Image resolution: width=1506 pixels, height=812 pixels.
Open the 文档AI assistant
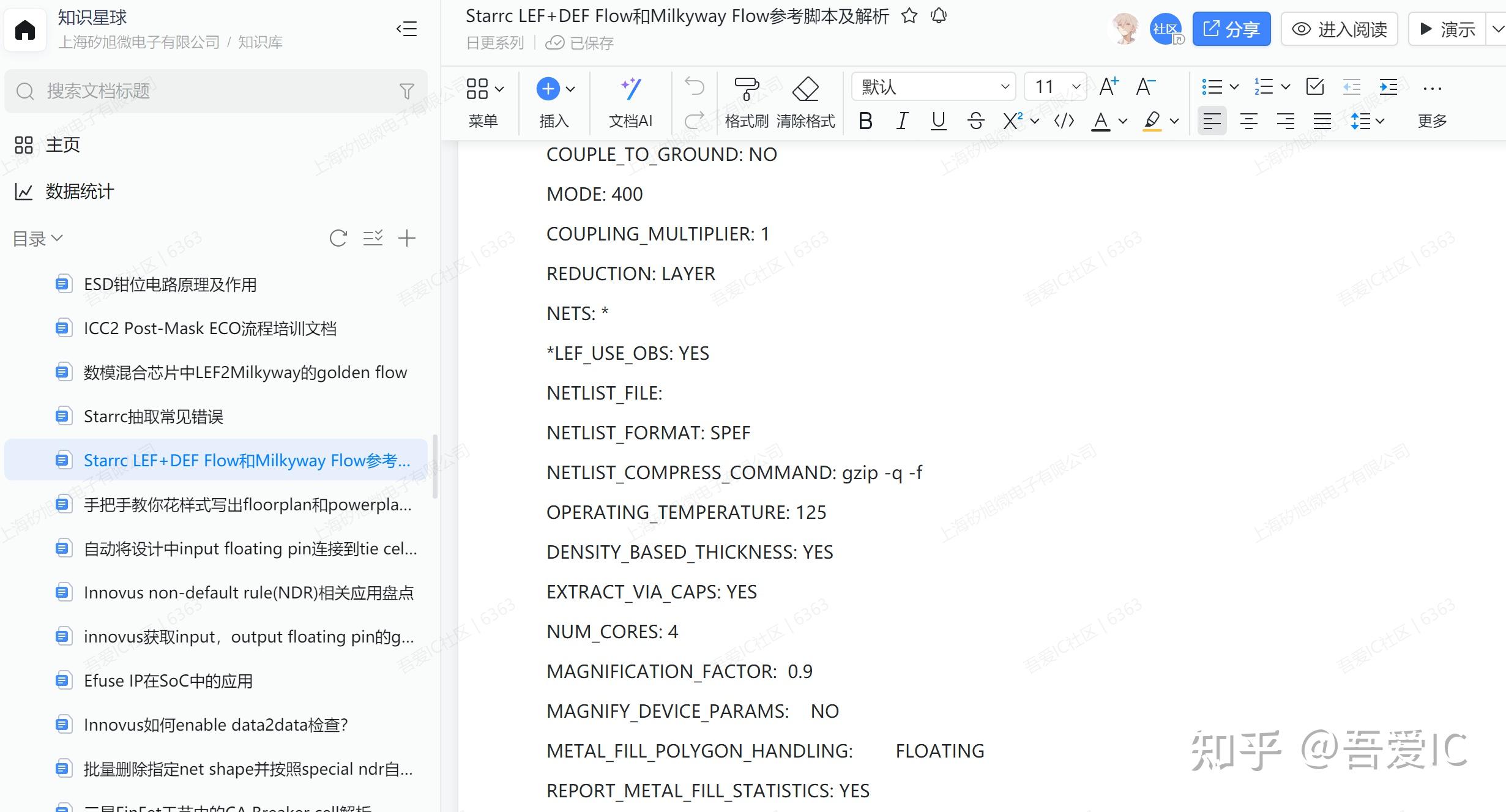pos(631,101)
